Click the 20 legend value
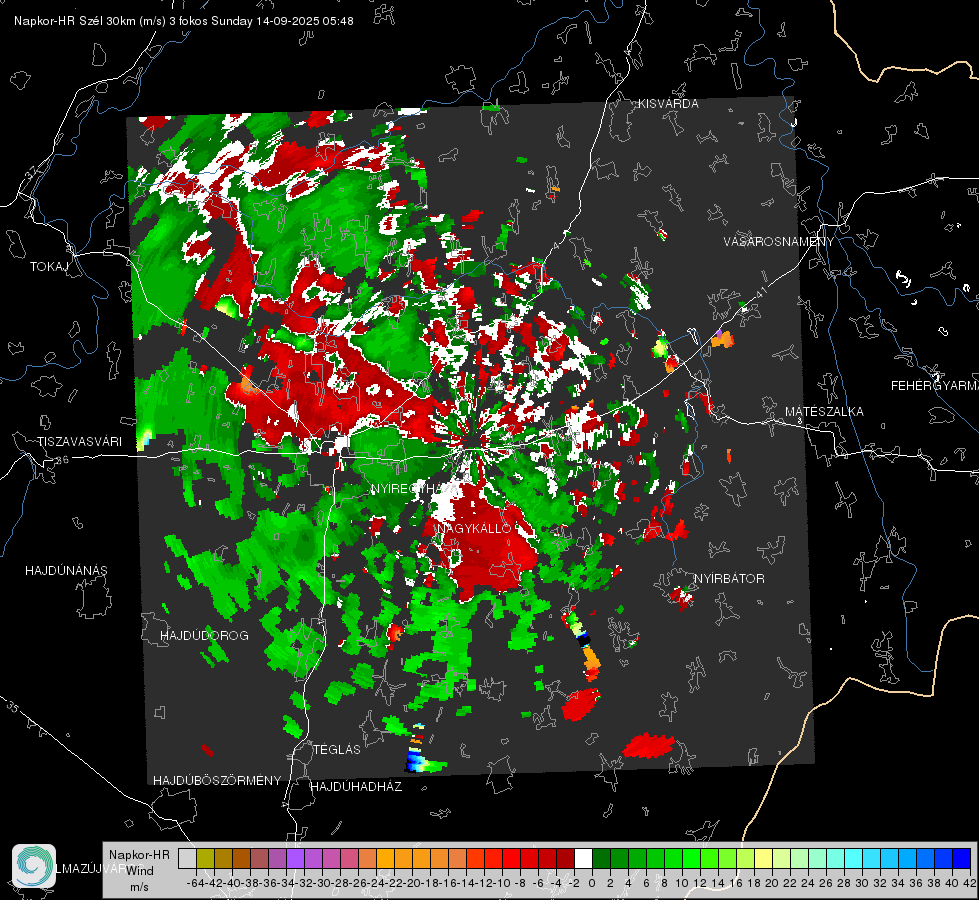 click(x=772, y=883)
